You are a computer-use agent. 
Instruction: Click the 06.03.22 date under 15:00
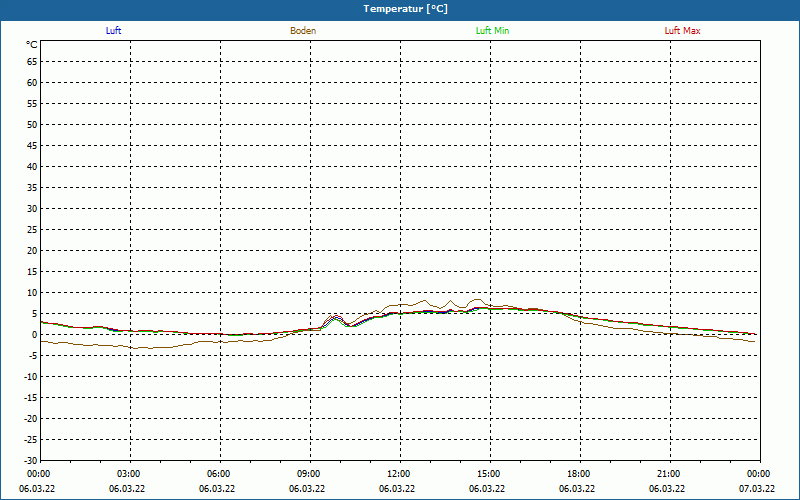[487, 489]
